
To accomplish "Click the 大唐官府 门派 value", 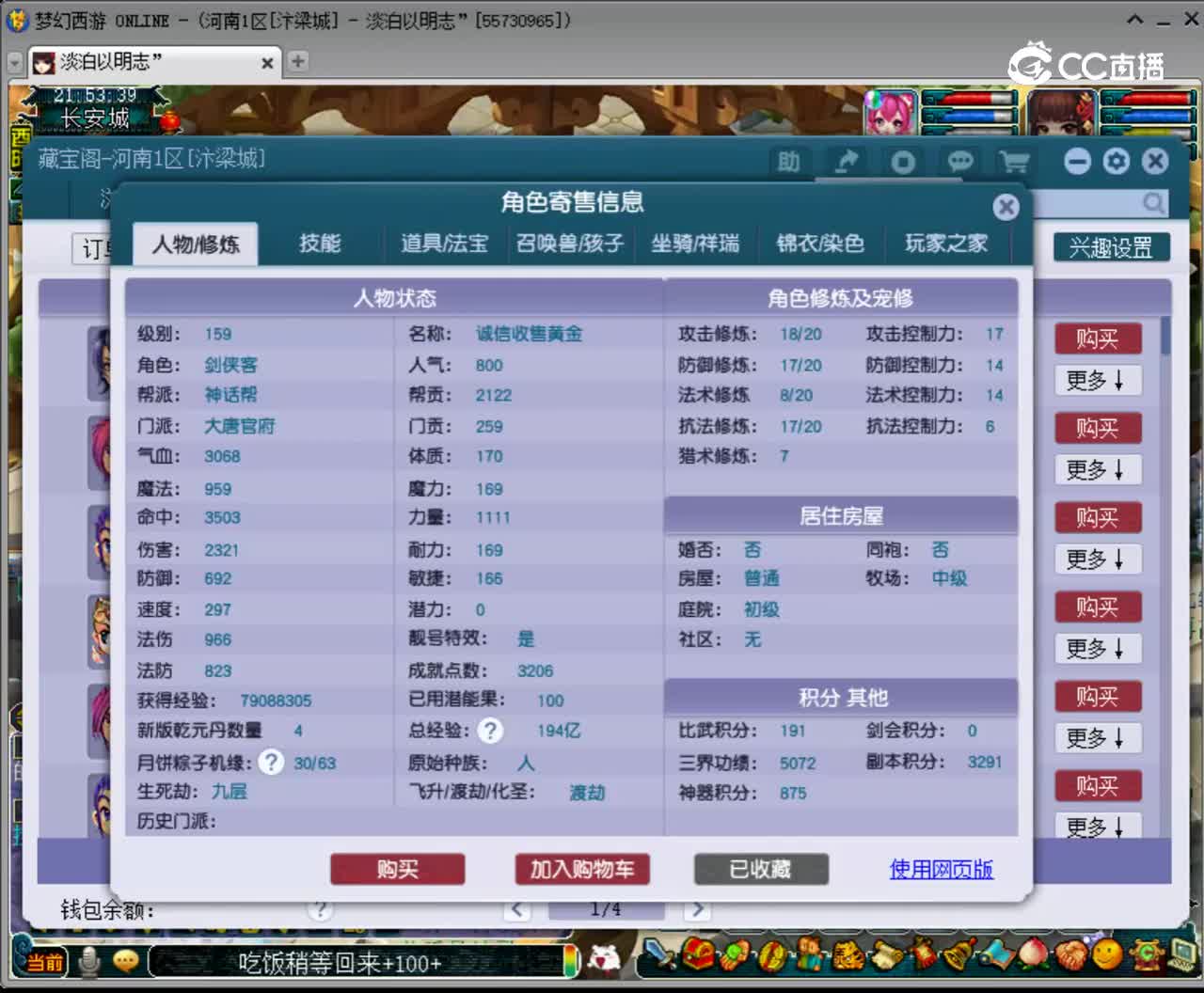I will tap(240, 426).
